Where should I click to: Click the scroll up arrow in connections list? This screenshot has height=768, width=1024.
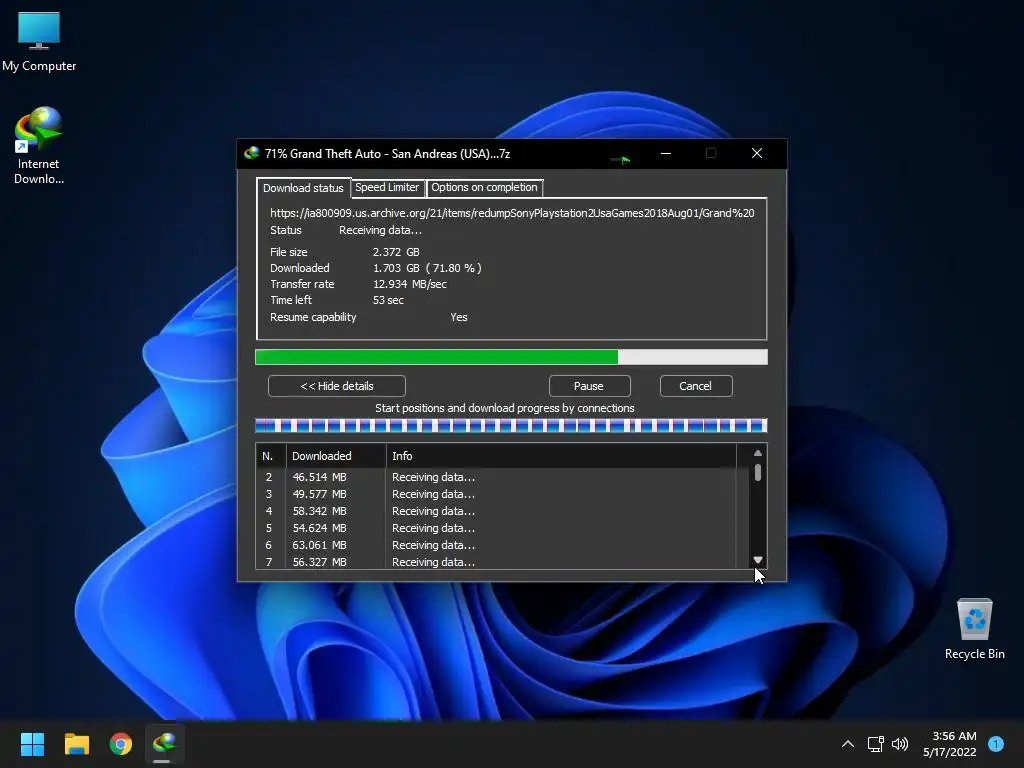point(758,453)
